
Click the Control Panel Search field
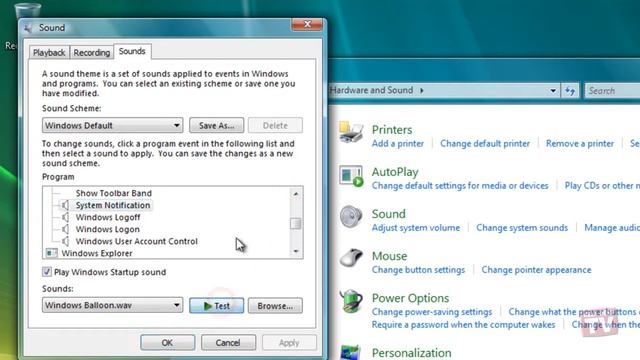[612, 91]
